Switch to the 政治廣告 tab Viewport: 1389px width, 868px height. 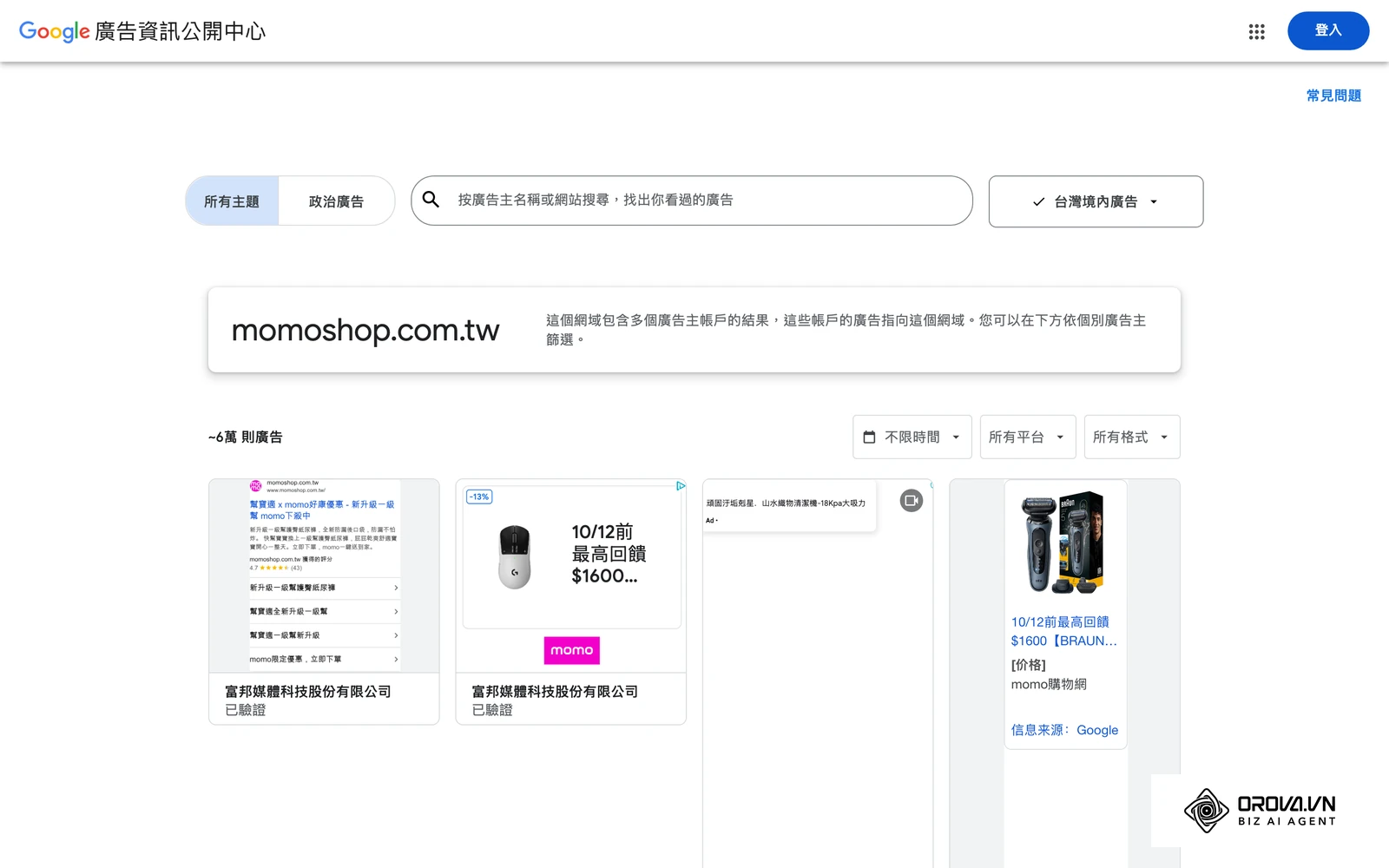pos(336,201)
